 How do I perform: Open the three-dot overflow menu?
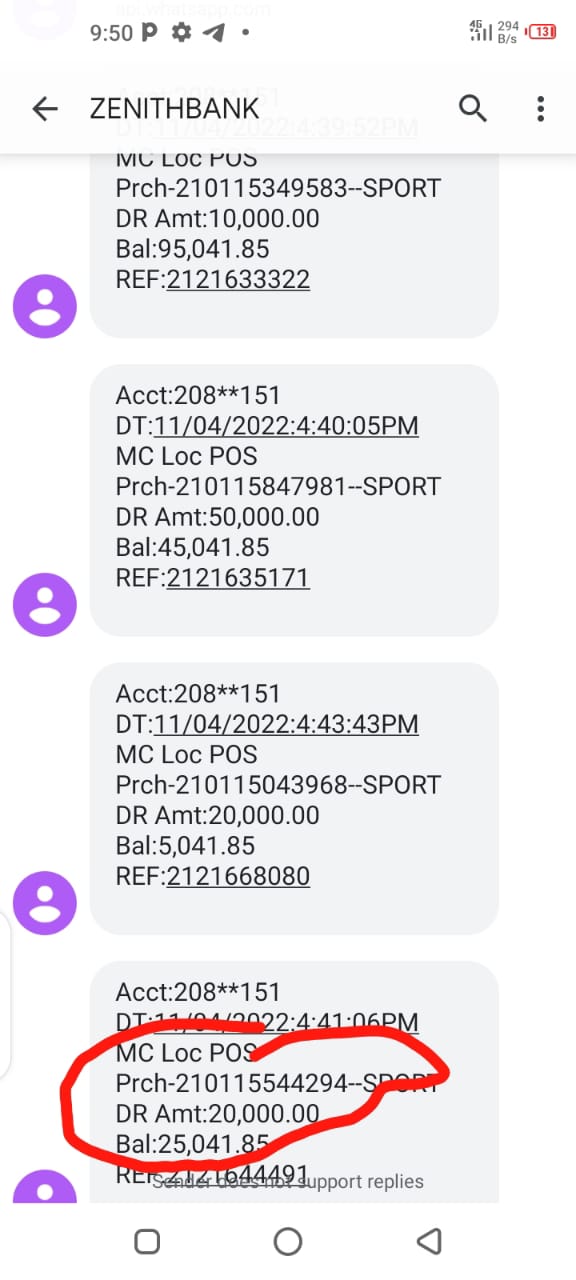(x=540, y=108)
